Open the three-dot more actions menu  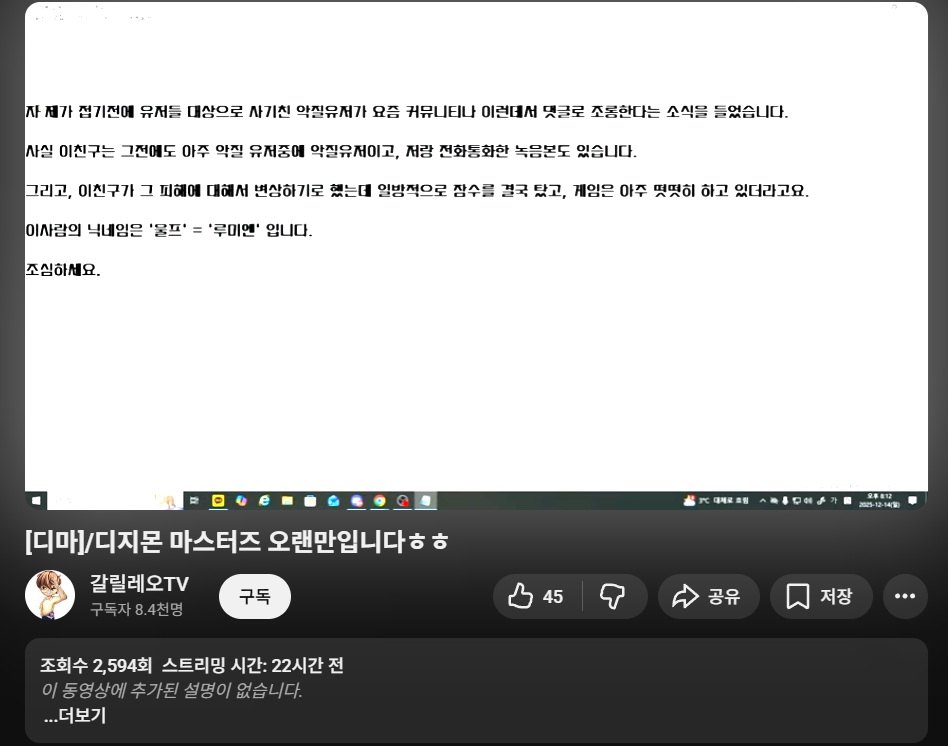tap(904, 597)
